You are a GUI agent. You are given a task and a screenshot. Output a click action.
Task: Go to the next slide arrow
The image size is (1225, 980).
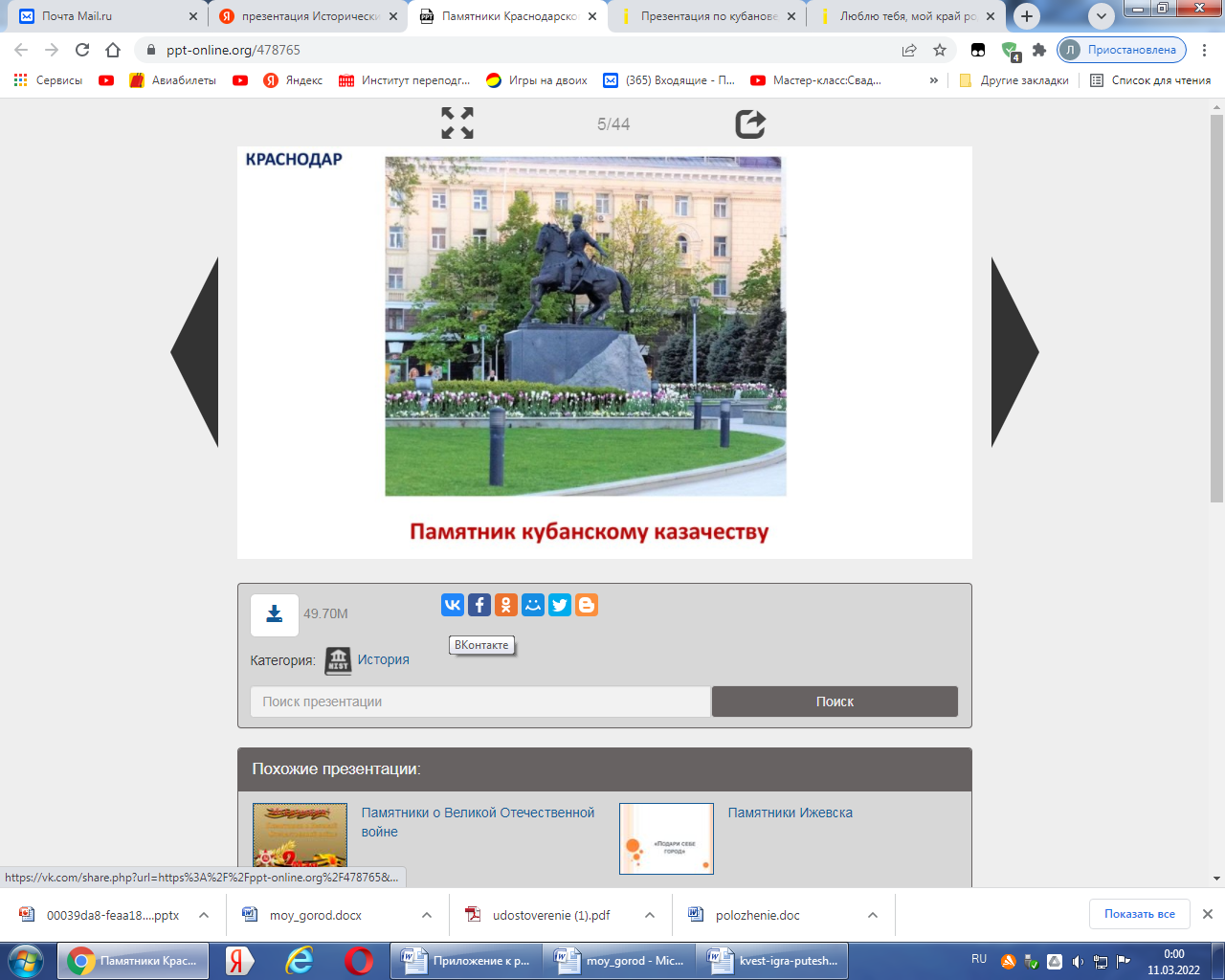click(x=1013, y=352)
